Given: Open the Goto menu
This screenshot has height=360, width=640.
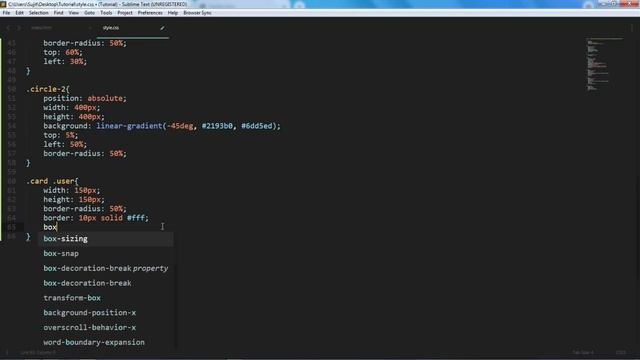Looking at the screenshot, I should pos(89,13).
